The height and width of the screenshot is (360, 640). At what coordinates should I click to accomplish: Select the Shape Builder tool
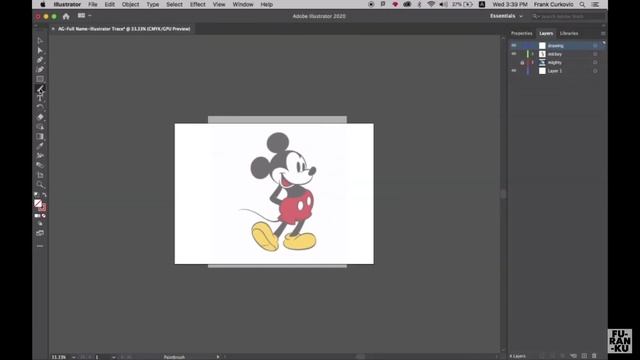(40, 127)
